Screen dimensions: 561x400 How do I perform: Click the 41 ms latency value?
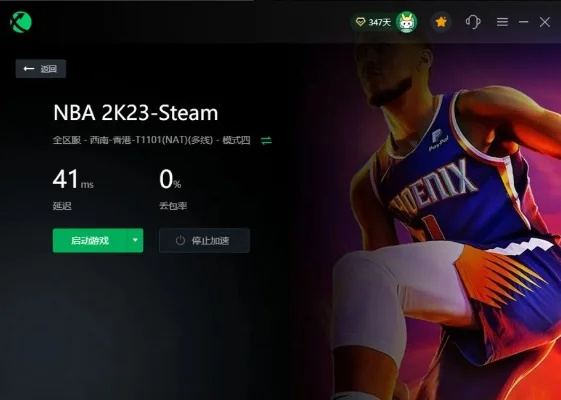[x=73, y=179]
